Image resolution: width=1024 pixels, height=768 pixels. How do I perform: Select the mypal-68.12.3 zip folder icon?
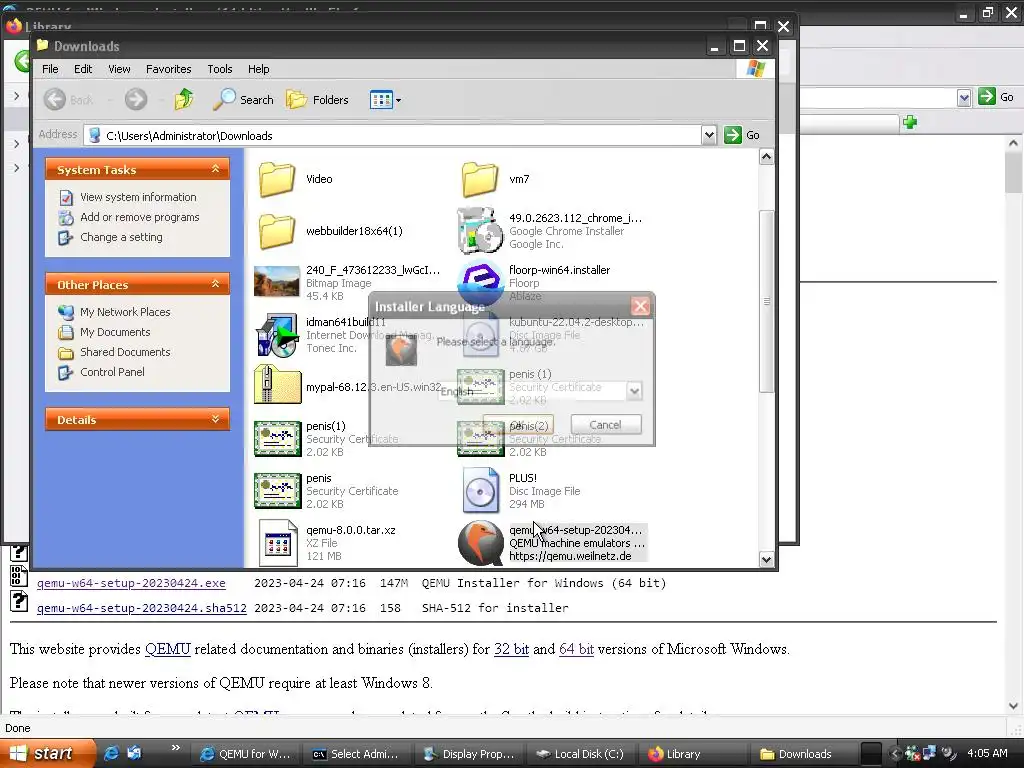(x=277, y=385)
